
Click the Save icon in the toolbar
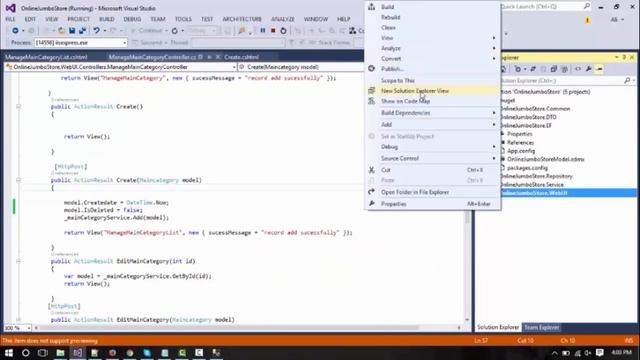[72, 31]
